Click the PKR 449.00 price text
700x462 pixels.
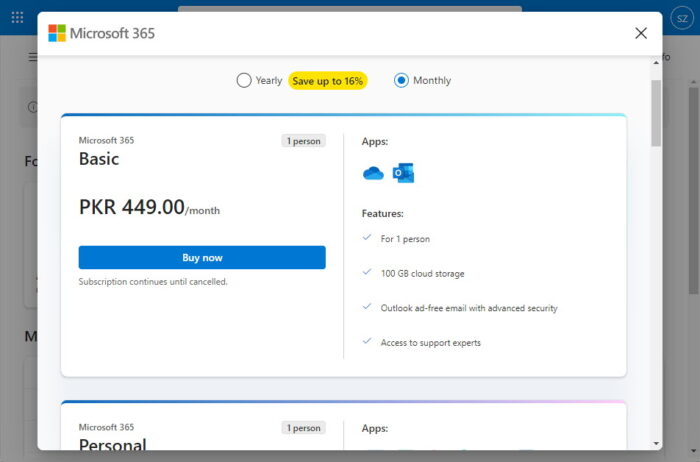pyautogui.click(x=132, y=207)
